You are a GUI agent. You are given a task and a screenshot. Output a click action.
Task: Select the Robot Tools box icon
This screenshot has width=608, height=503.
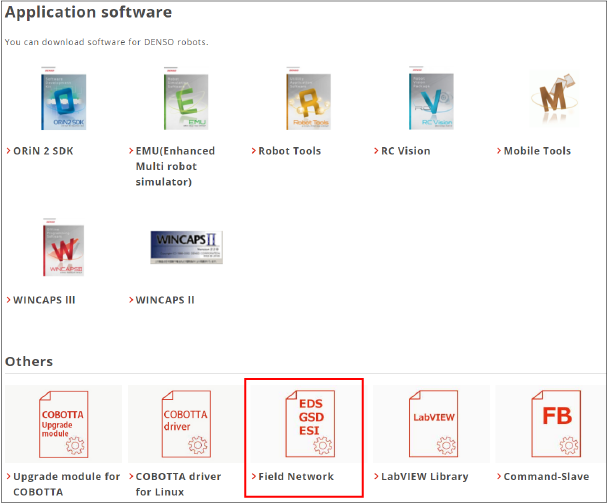coord(308,101)
